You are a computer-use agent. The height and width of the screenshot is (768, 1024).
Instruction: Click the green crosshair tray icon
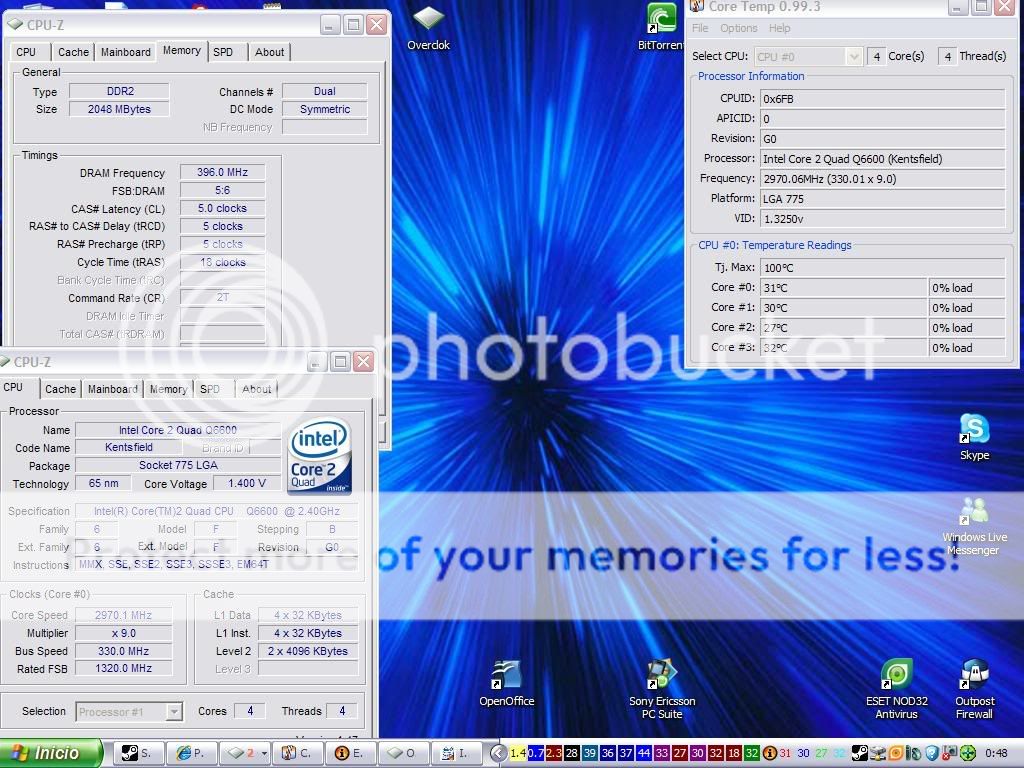[x=968, y=753]
